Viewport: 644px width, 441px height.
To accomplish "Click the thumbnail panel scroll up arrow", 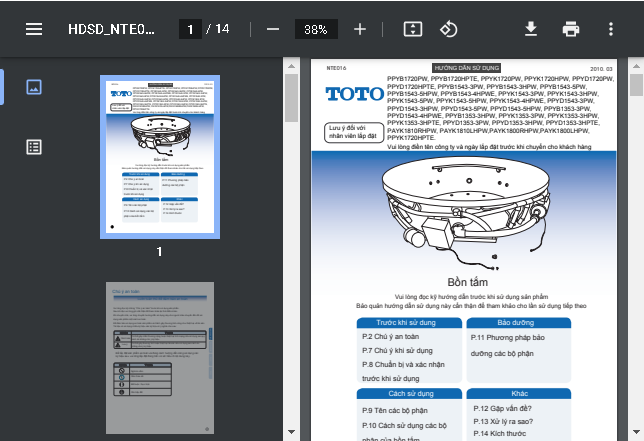I will 291,66.
